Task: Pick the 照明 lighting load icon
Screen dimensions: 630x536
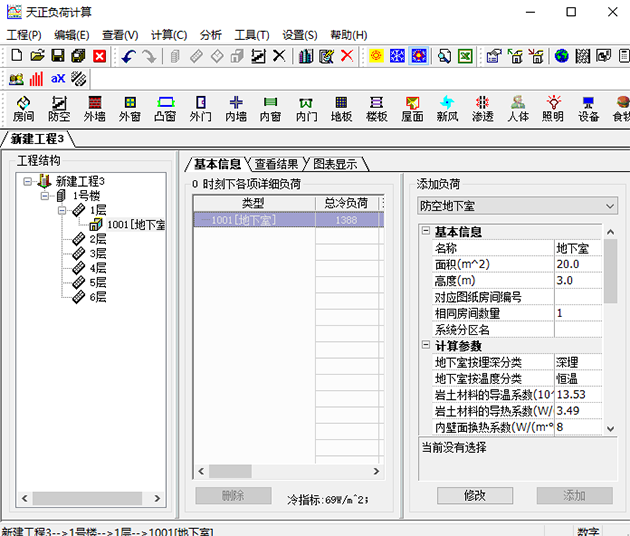Action: [x=553, y=108]
